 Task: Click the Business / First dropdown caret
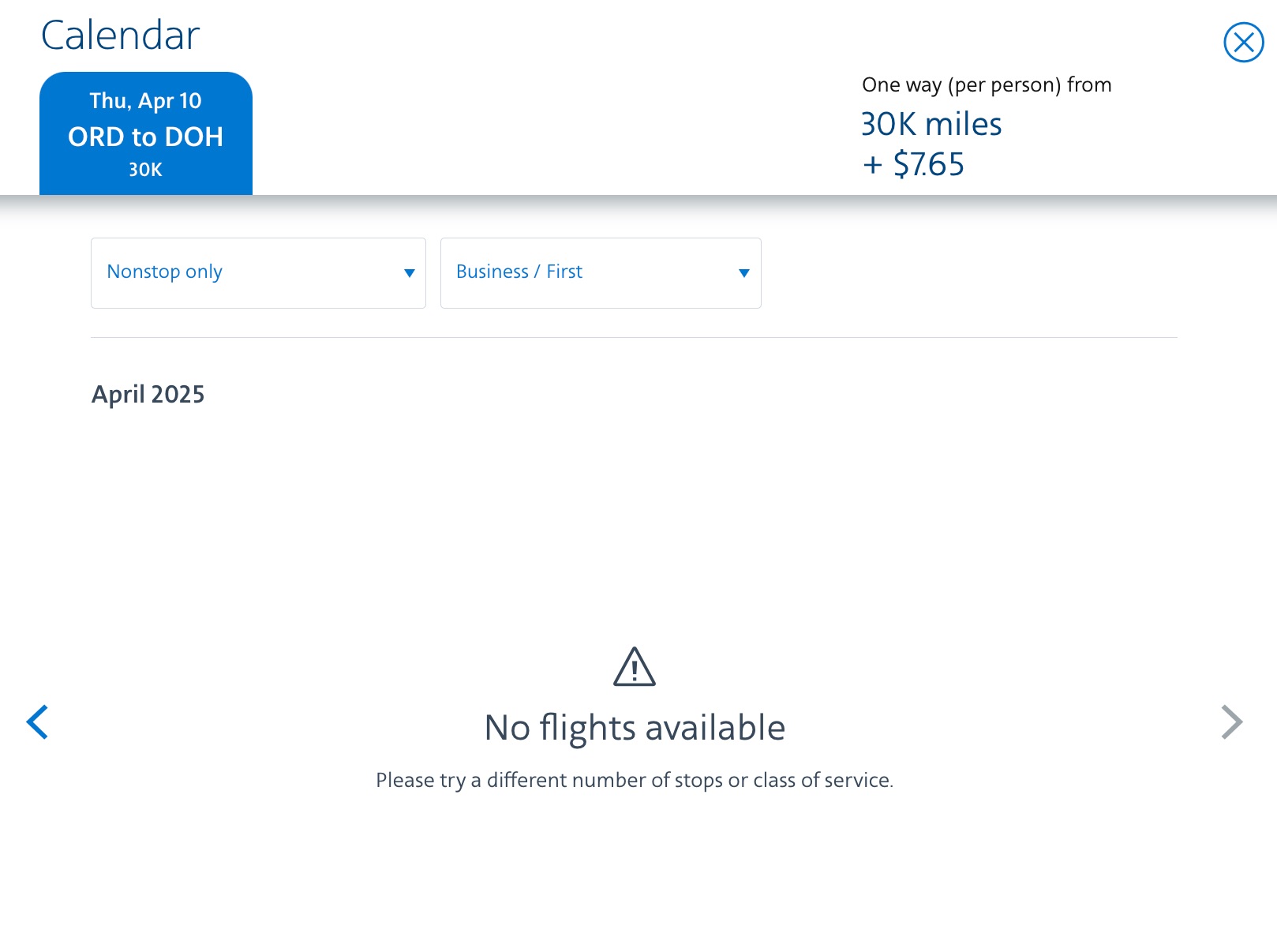click(x=743, y=273)
